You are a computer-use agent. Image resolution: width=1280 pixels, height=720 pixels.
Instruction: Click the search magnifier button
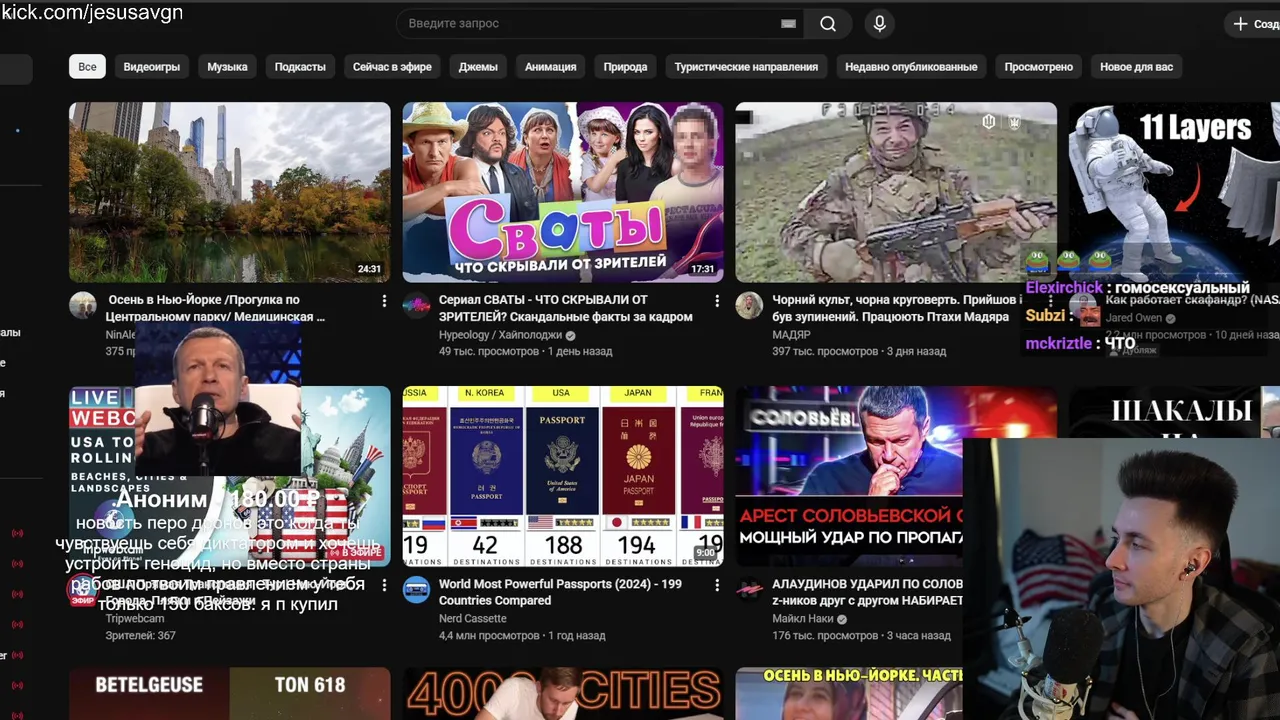[x=828, y=24]
